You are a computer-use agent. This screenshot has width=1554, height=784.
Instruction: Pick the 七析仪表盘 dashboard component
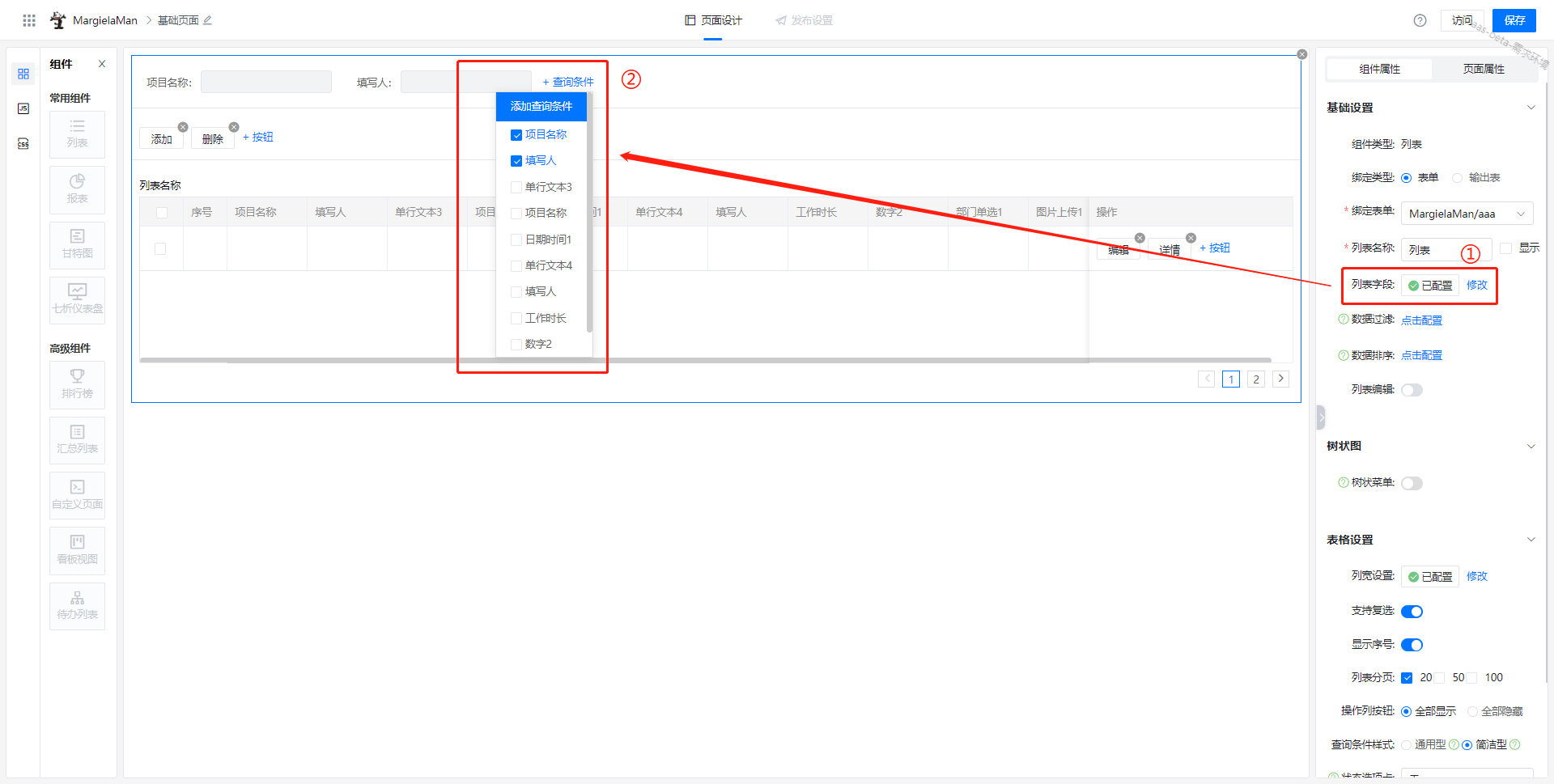click(x=77, y=299)
